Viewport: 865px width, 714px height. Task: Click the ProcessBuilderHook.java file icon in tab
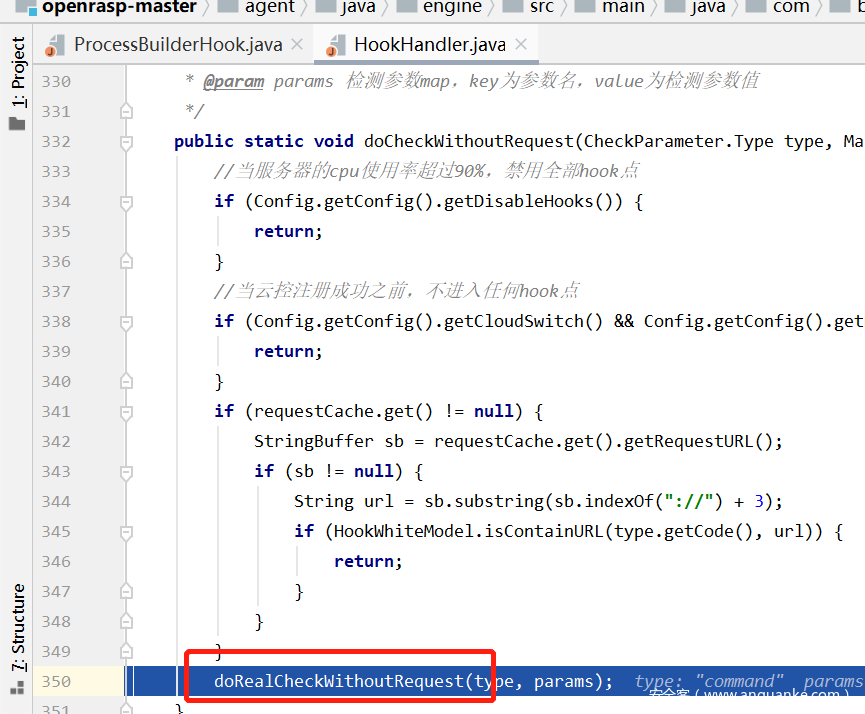tap(53, 45)
